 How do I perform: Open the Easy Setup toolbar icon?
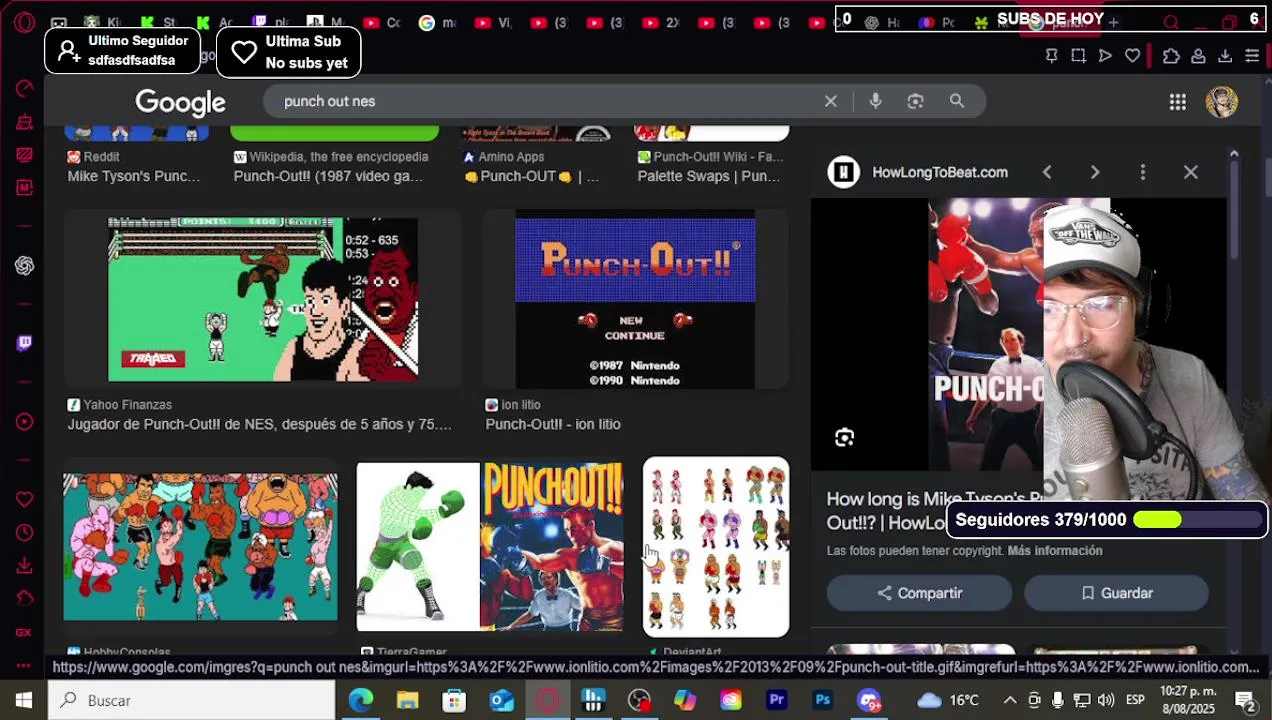[1252, 57]
